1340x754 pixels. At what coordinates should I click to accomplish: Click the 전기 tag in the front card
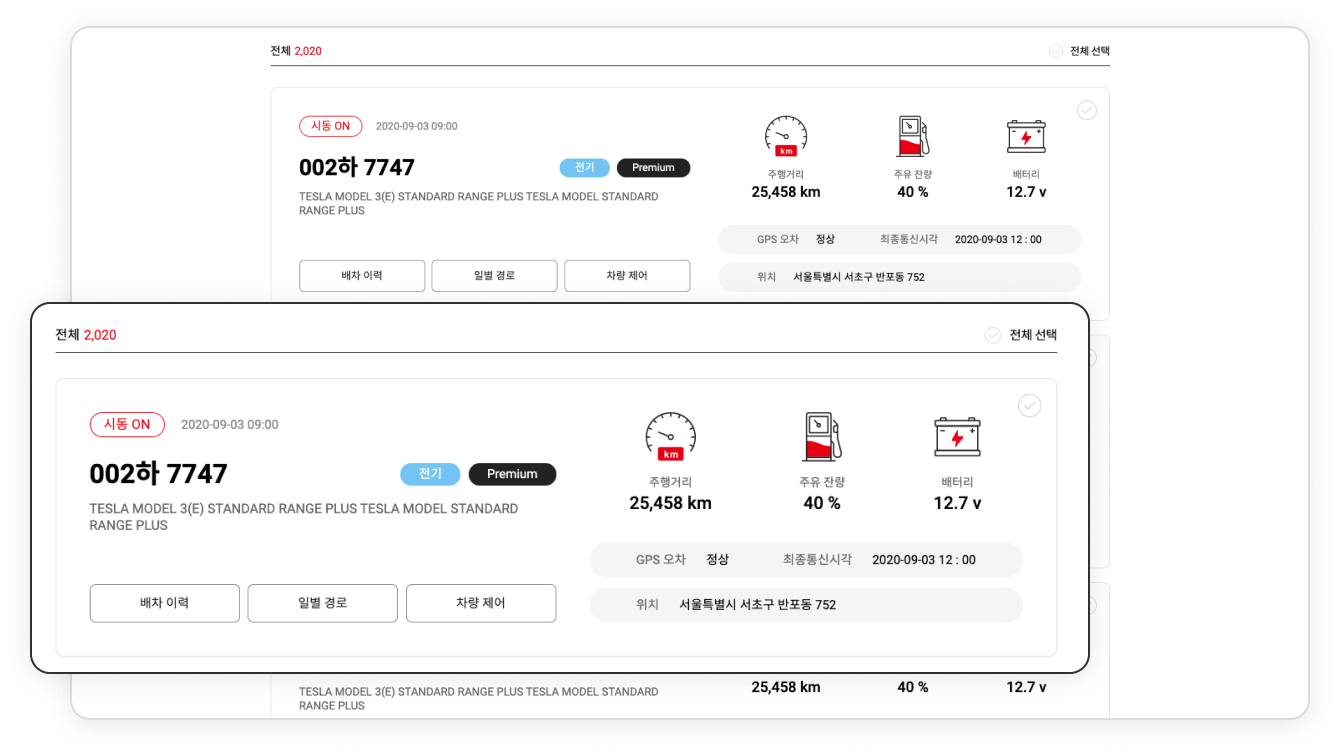click(431, 474)
